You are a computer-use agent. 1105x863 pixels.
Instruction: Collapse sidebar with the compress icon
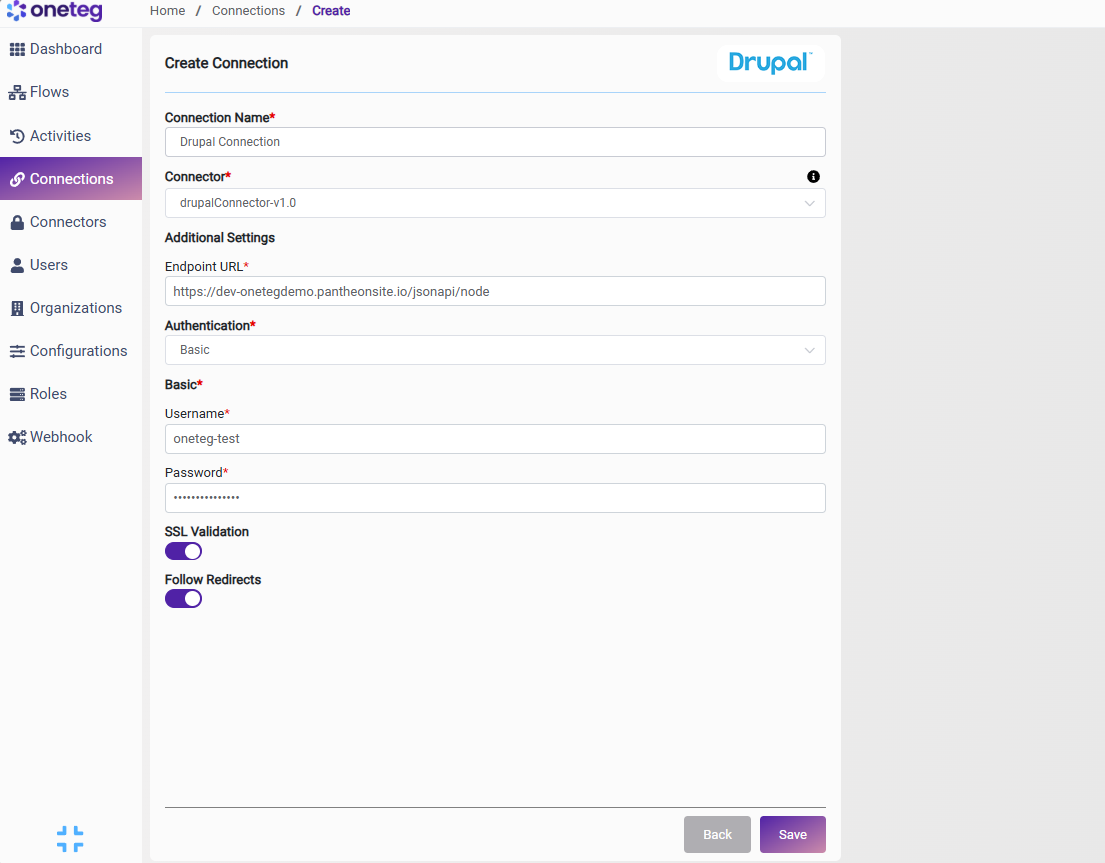(70, 838)
